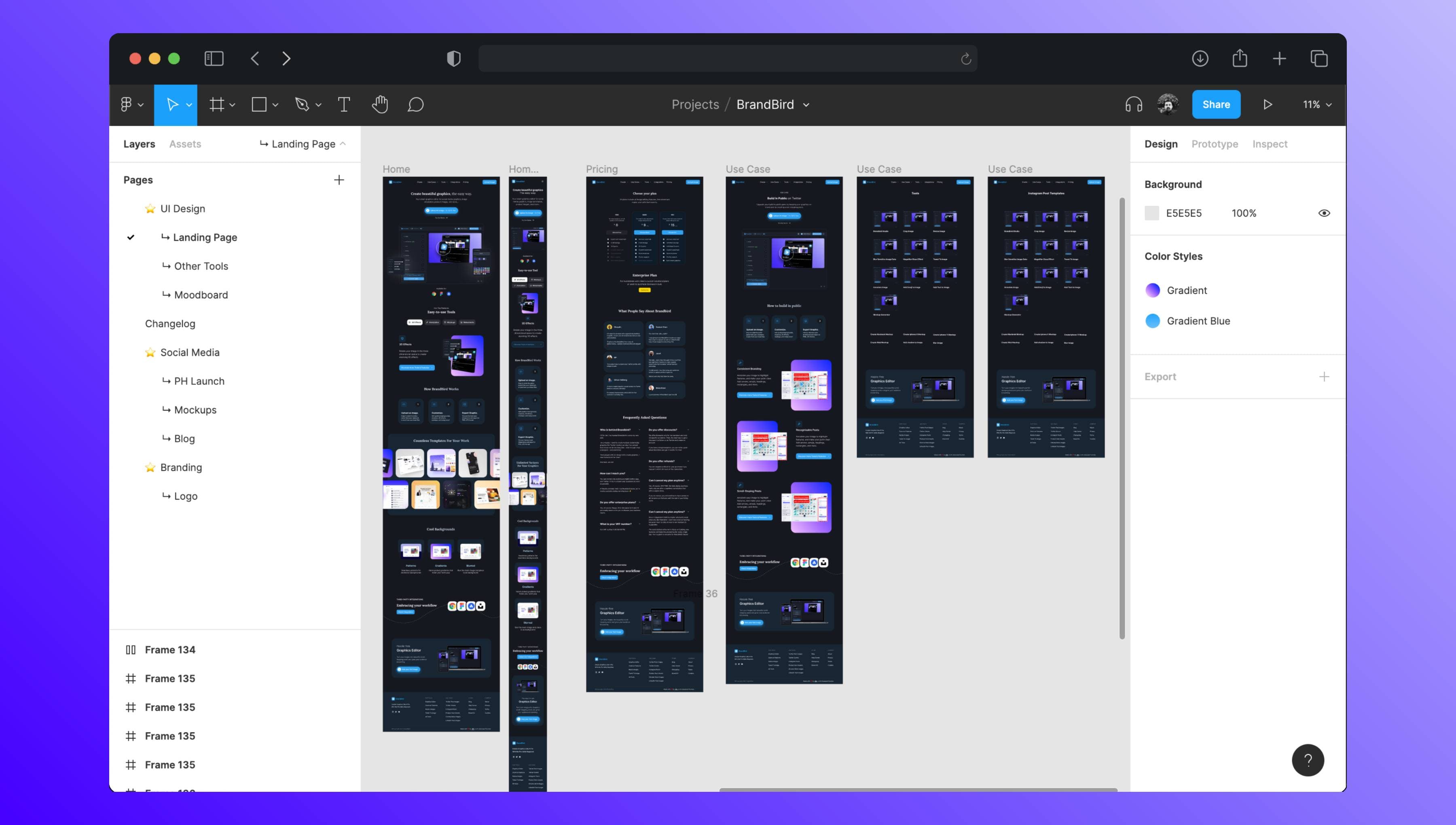Select the Pen tool
The image size is (1456, 825).
click(x=302, y=104)
